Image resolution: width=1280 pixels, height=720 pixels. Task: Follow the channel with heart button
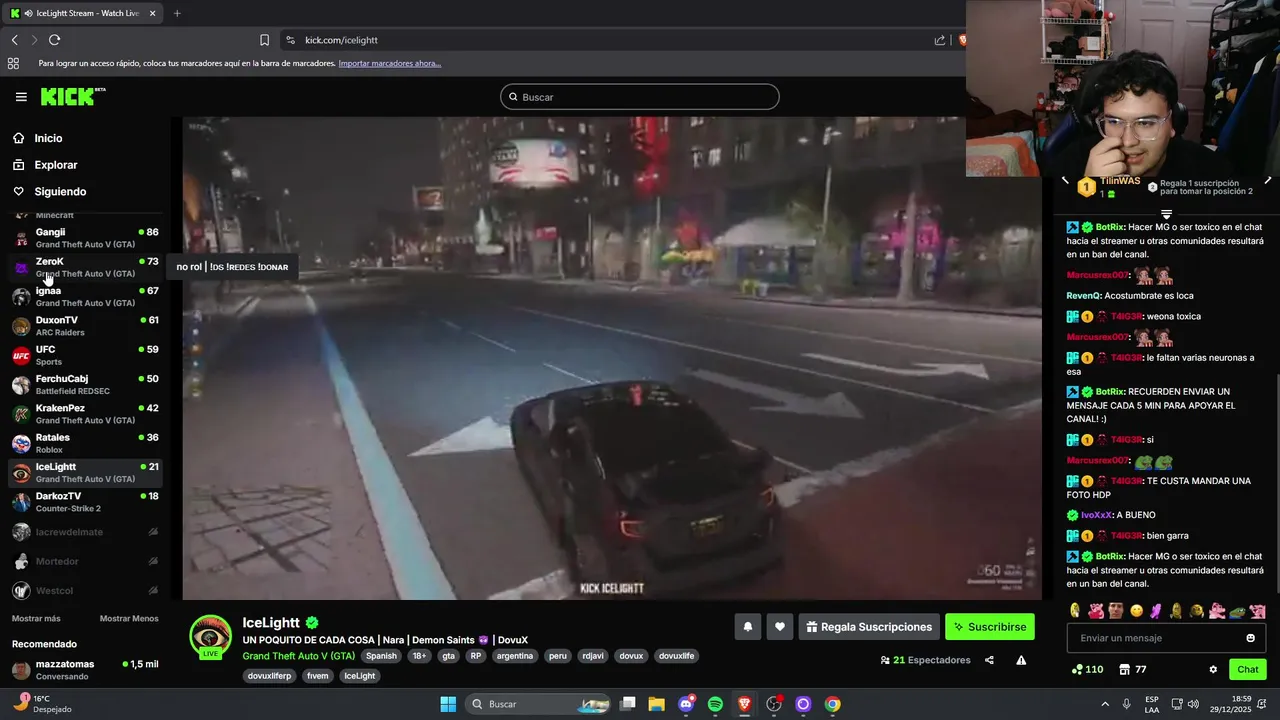pos(780,627)
